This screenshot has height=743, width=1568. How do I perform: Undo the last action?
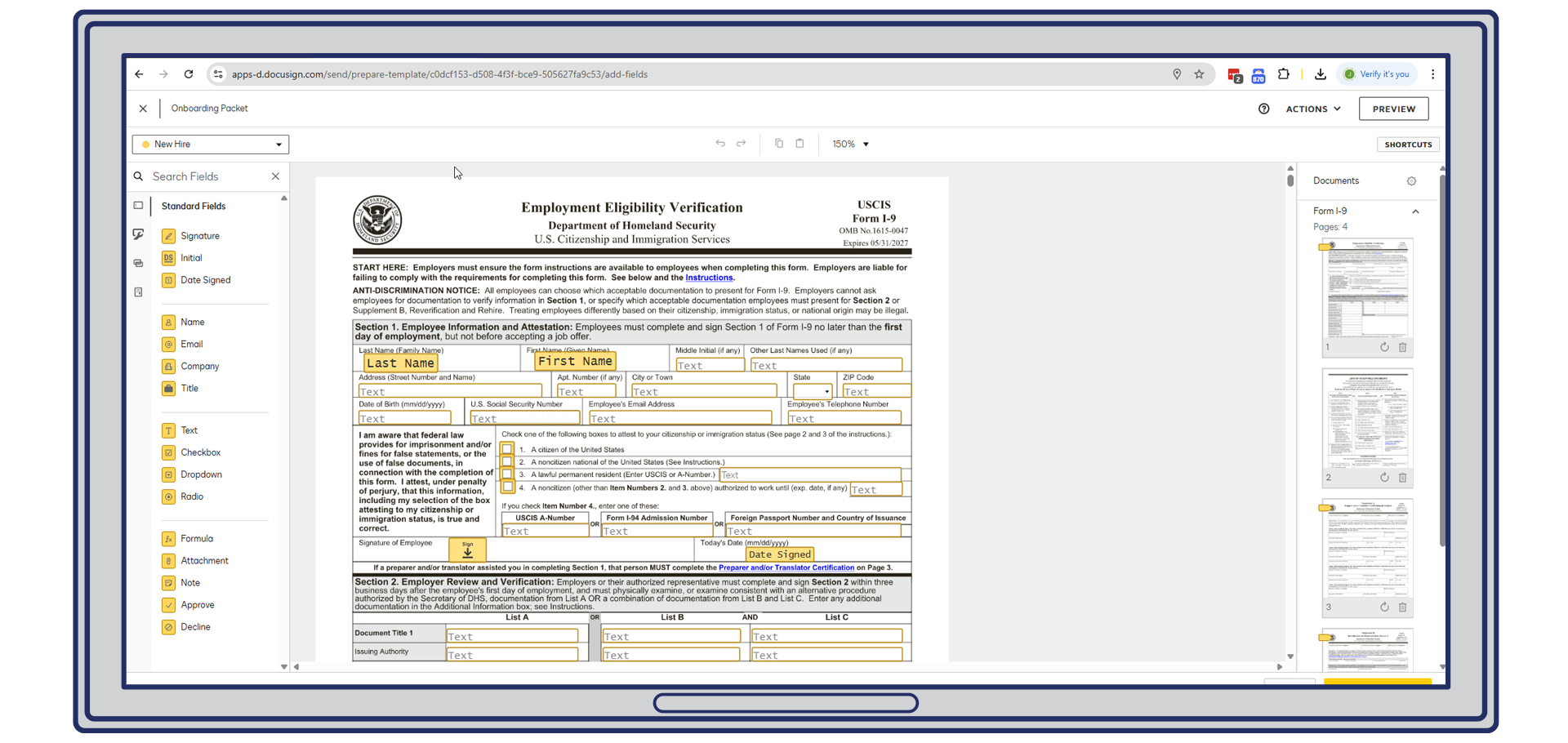720,143
